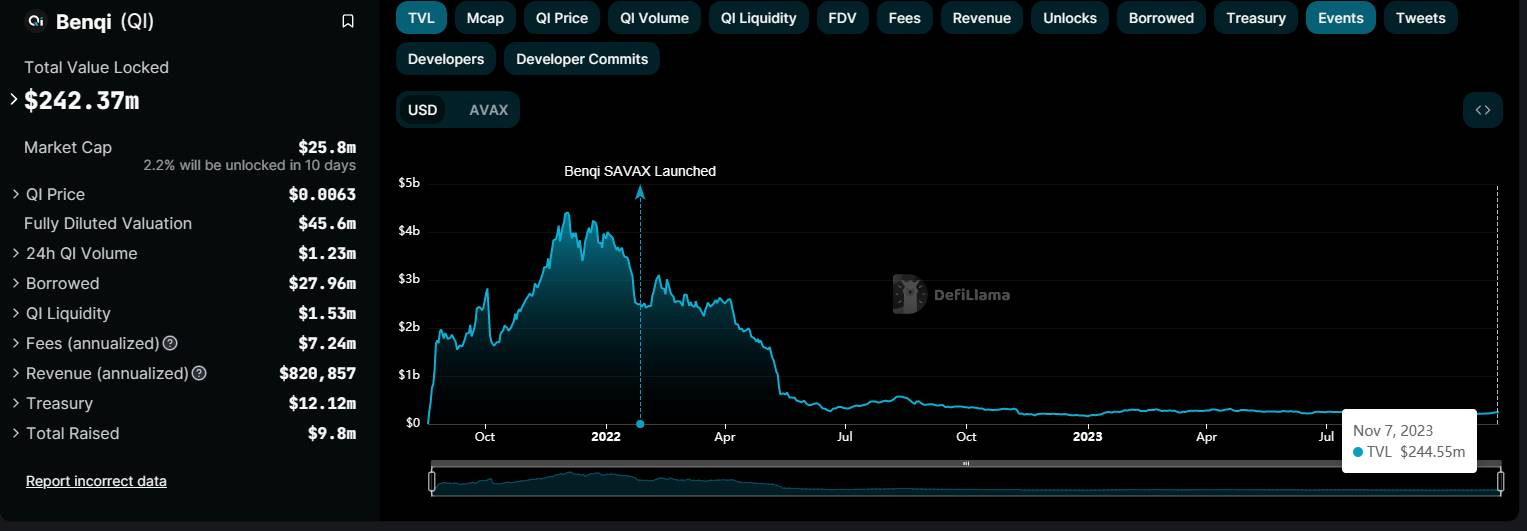Click the $1.23m volume value
This screenshot has width=1527, height=531.
(327, 253)
